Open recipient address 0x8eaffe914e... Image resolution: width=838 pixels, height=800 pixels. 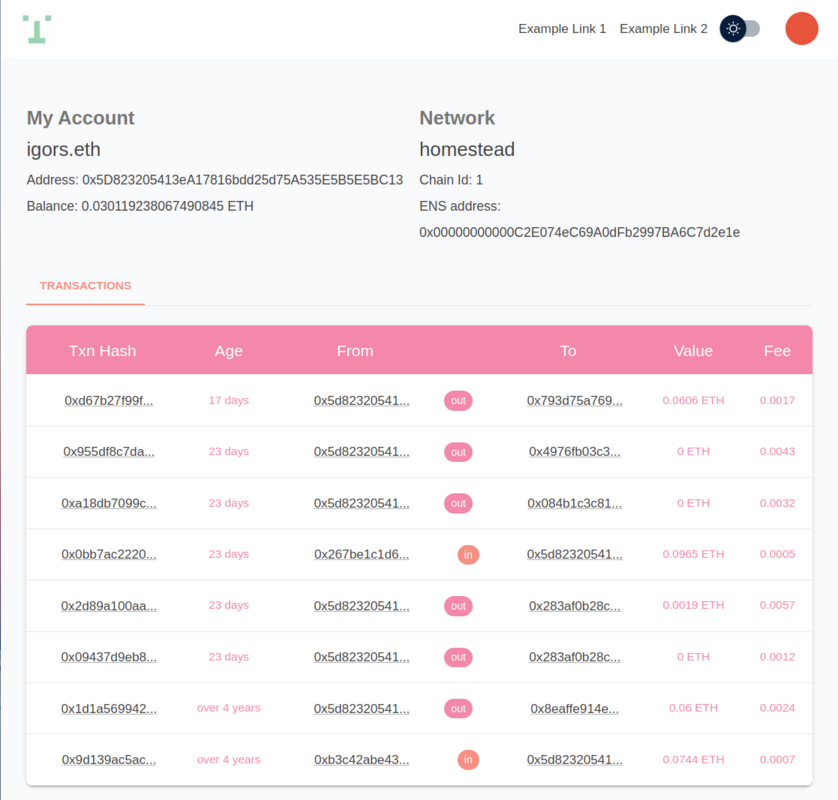[x=575, y=709]
